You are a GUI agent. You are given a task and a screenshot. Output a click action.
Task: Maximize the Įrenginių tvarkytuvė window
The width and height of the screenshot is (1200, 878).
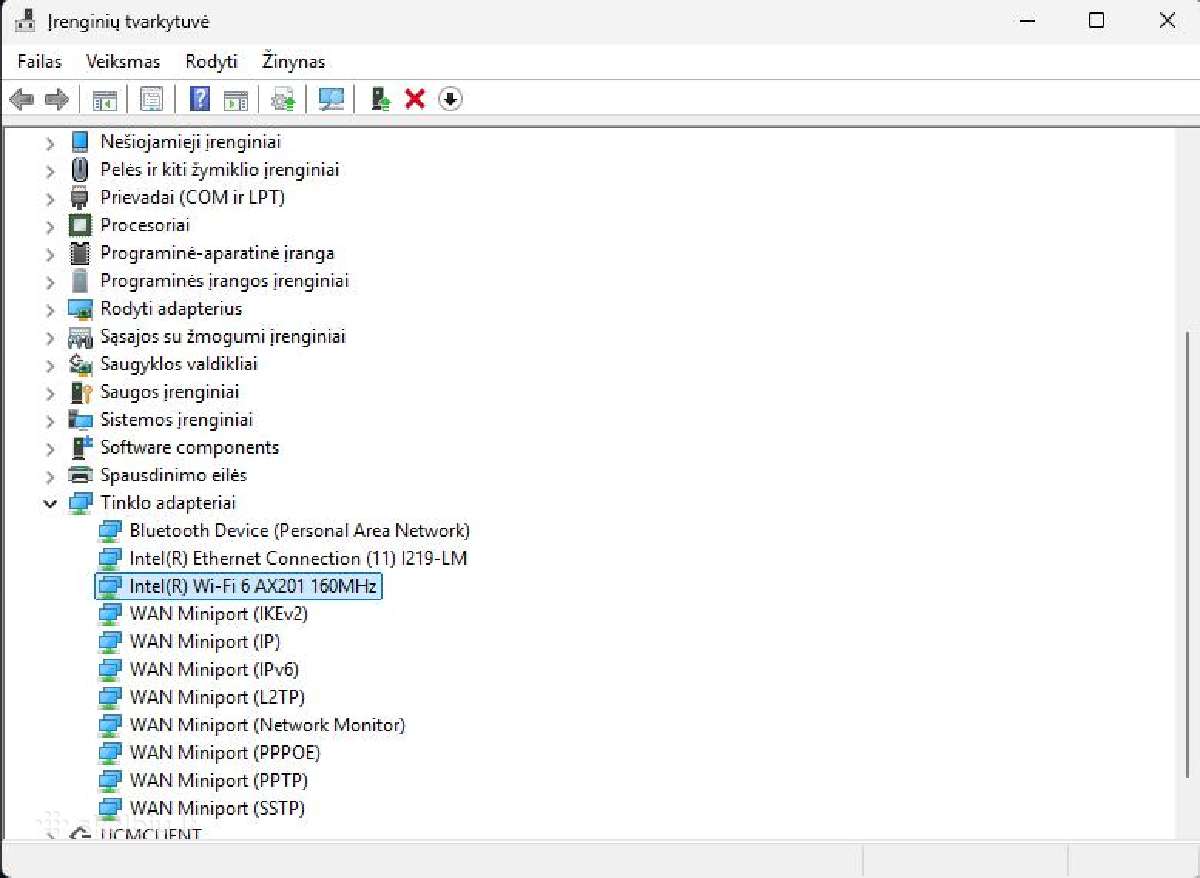pyautogui.click(x=1096, y=20)
